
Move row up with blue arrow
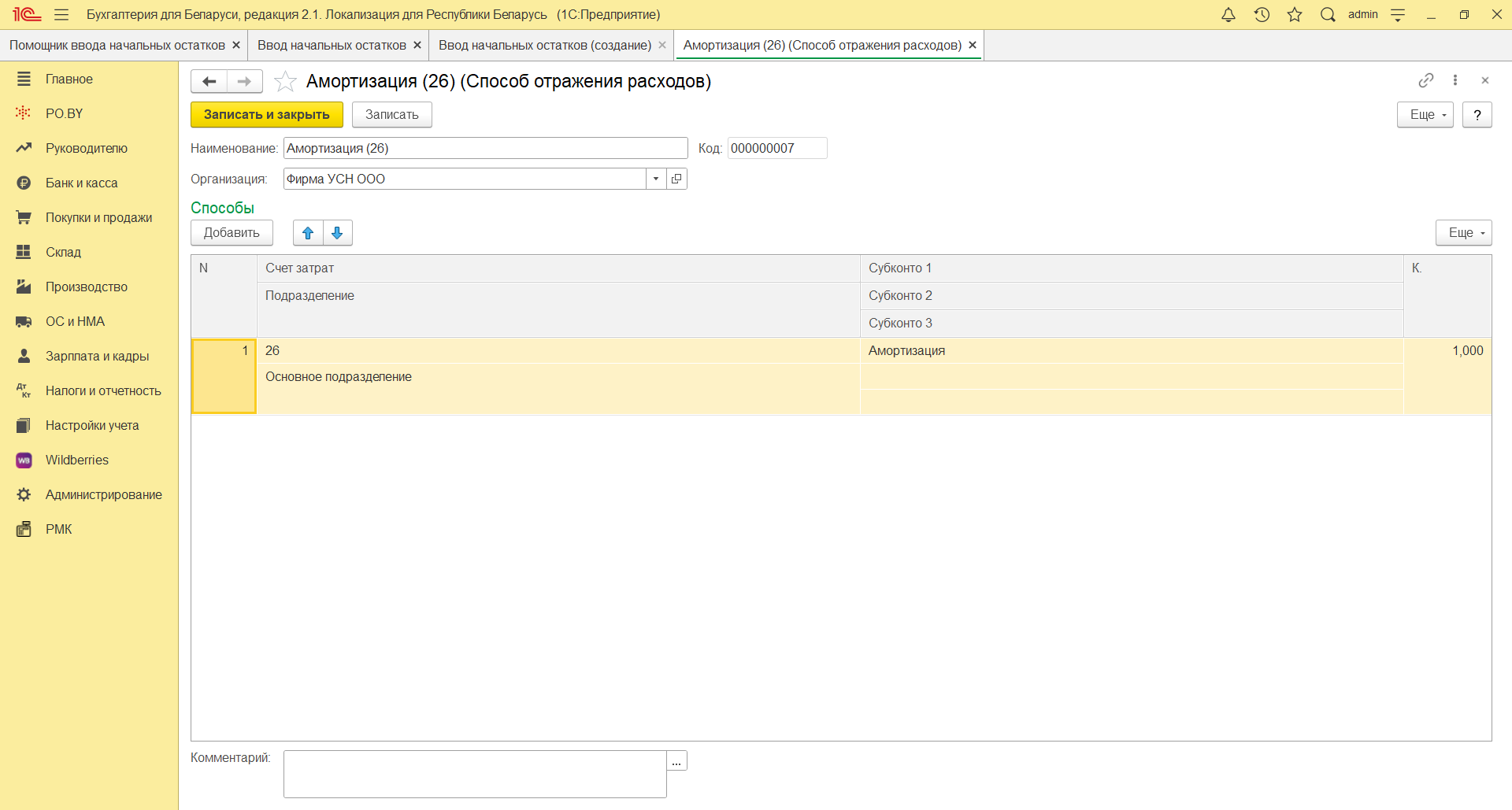pyautogui.click(x=308, y=233)
